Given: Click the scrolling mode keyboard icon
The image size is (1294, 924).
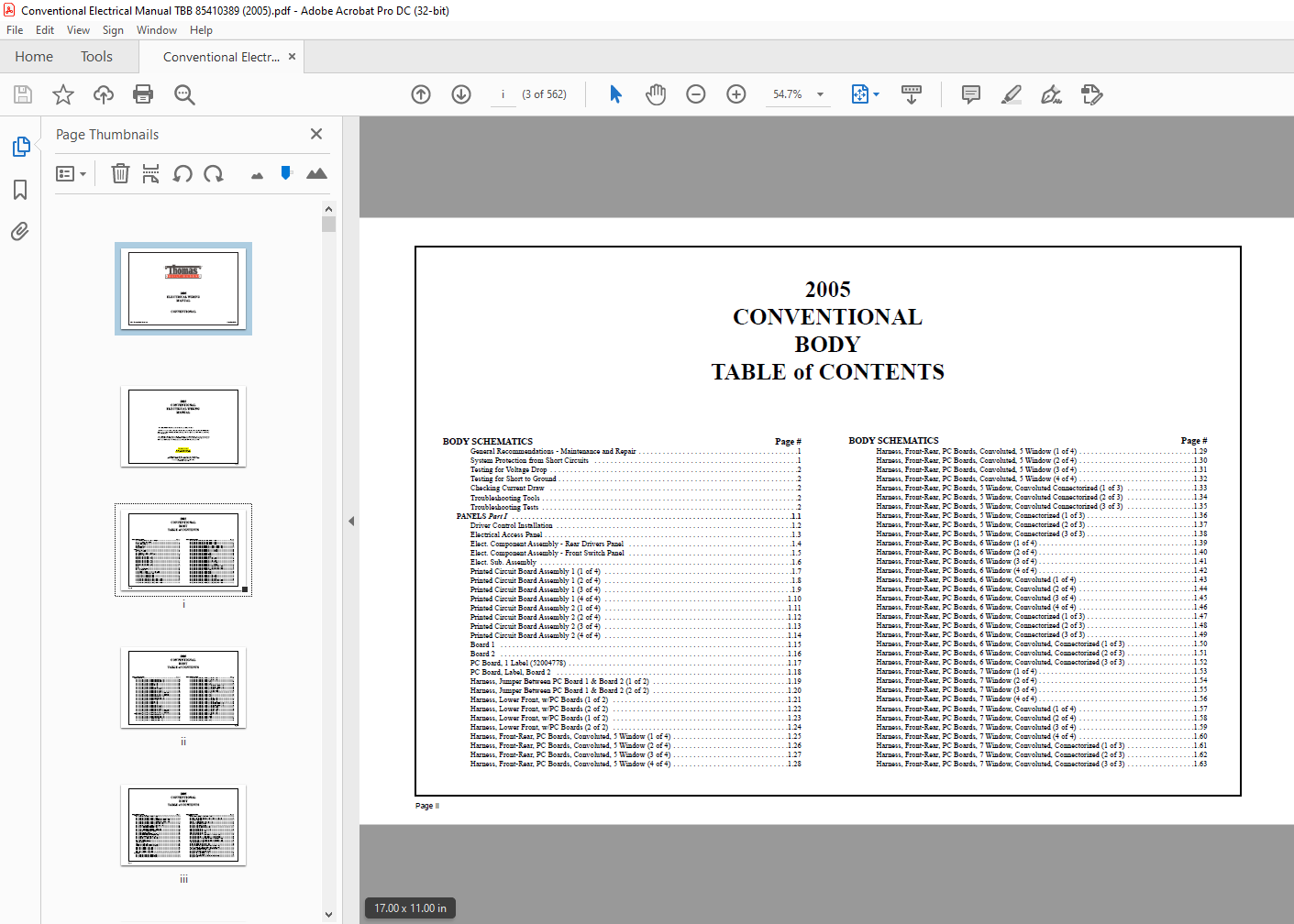Looking at the screenshot, I should (x=912, y=94).
